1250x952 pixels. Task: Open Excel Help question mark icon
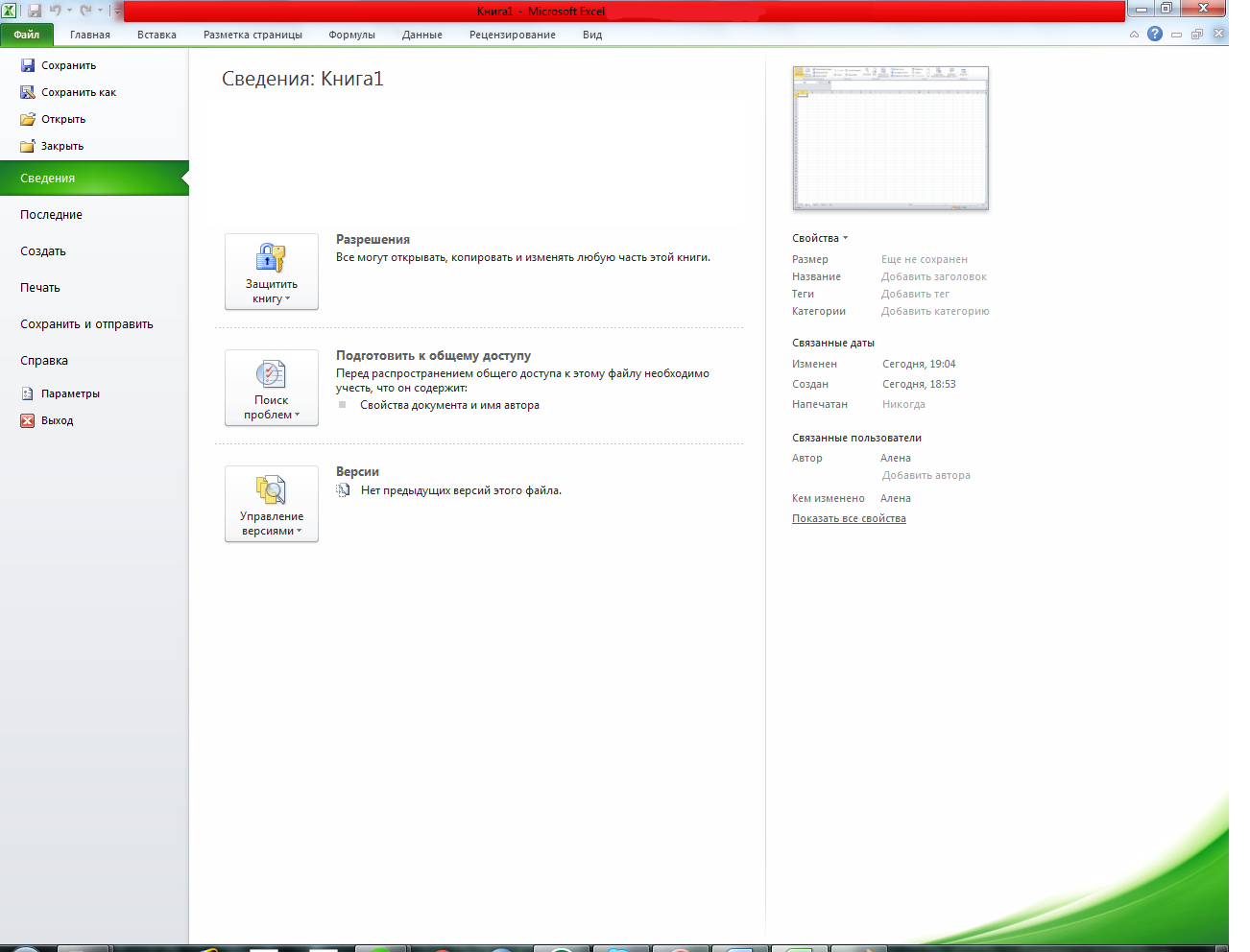(x=1155, y=34)
